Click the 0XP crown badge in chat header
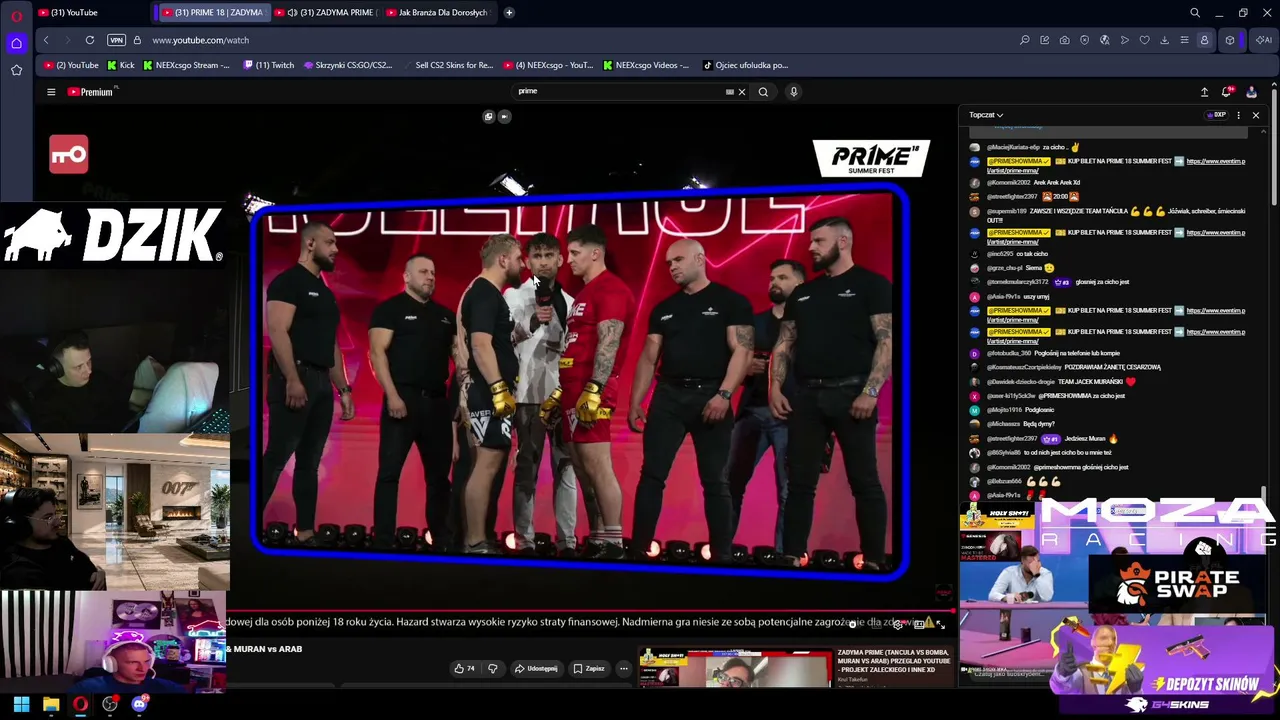The height and width of the screenshot is (720, 1280). (x=1215, y=115)
